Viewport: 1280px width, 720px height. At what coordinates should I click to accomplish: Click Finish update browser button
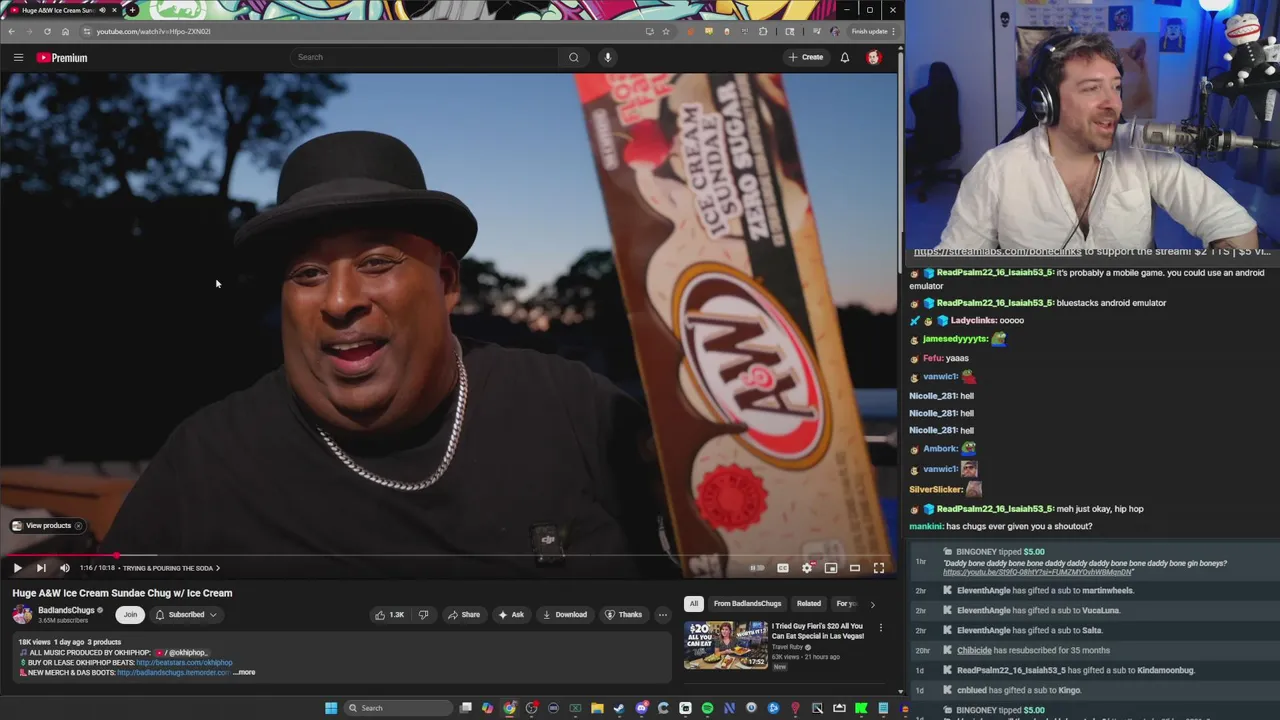tap(868, 31)
